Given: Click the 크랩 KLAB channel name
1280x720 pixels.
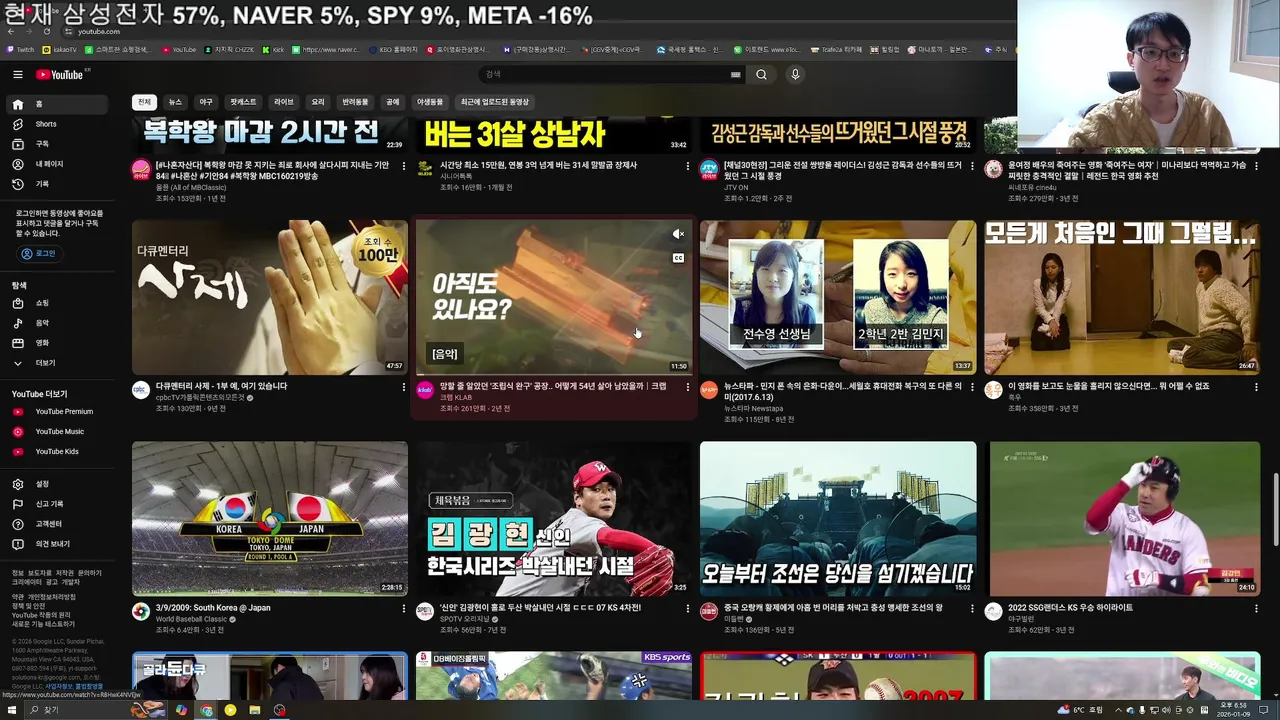Looking at the screenshot, I should (x=456, y=397).
